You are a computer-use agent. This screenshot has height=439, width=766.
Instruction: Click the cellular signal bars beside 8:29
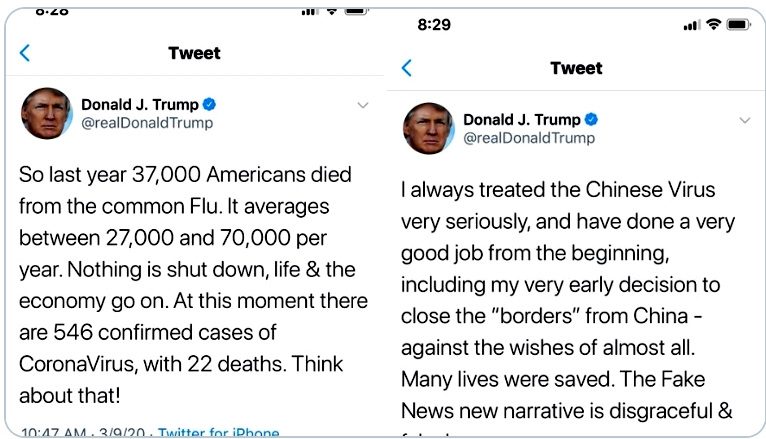tap(692, 25)
